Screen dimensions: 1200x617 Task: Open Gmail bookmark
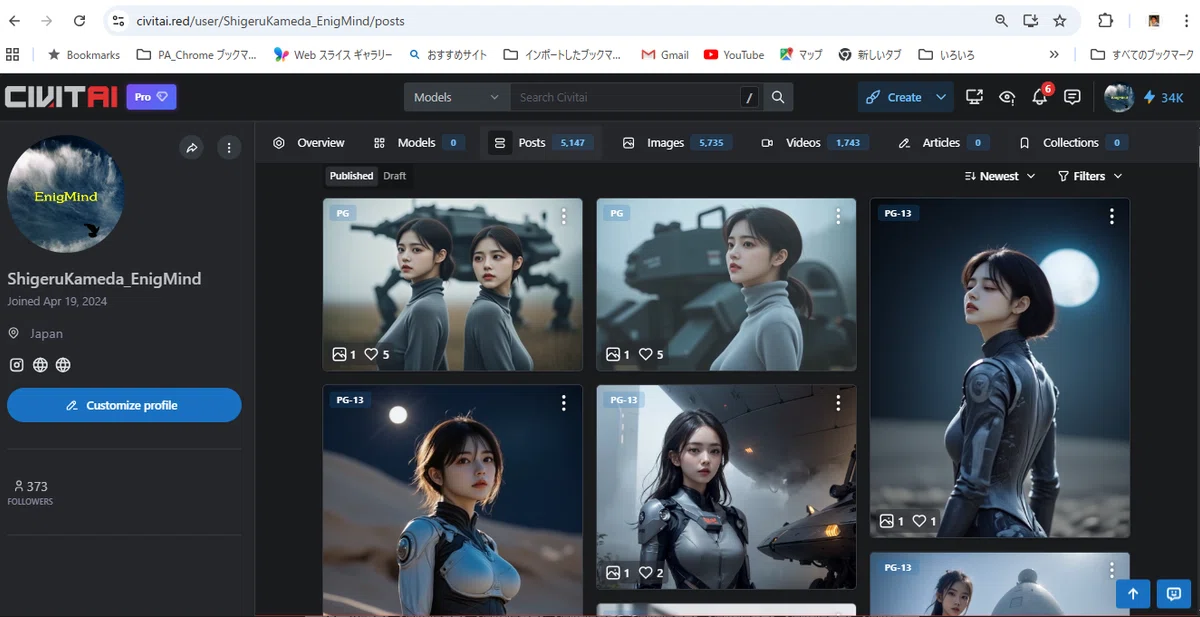click(665, 55)
